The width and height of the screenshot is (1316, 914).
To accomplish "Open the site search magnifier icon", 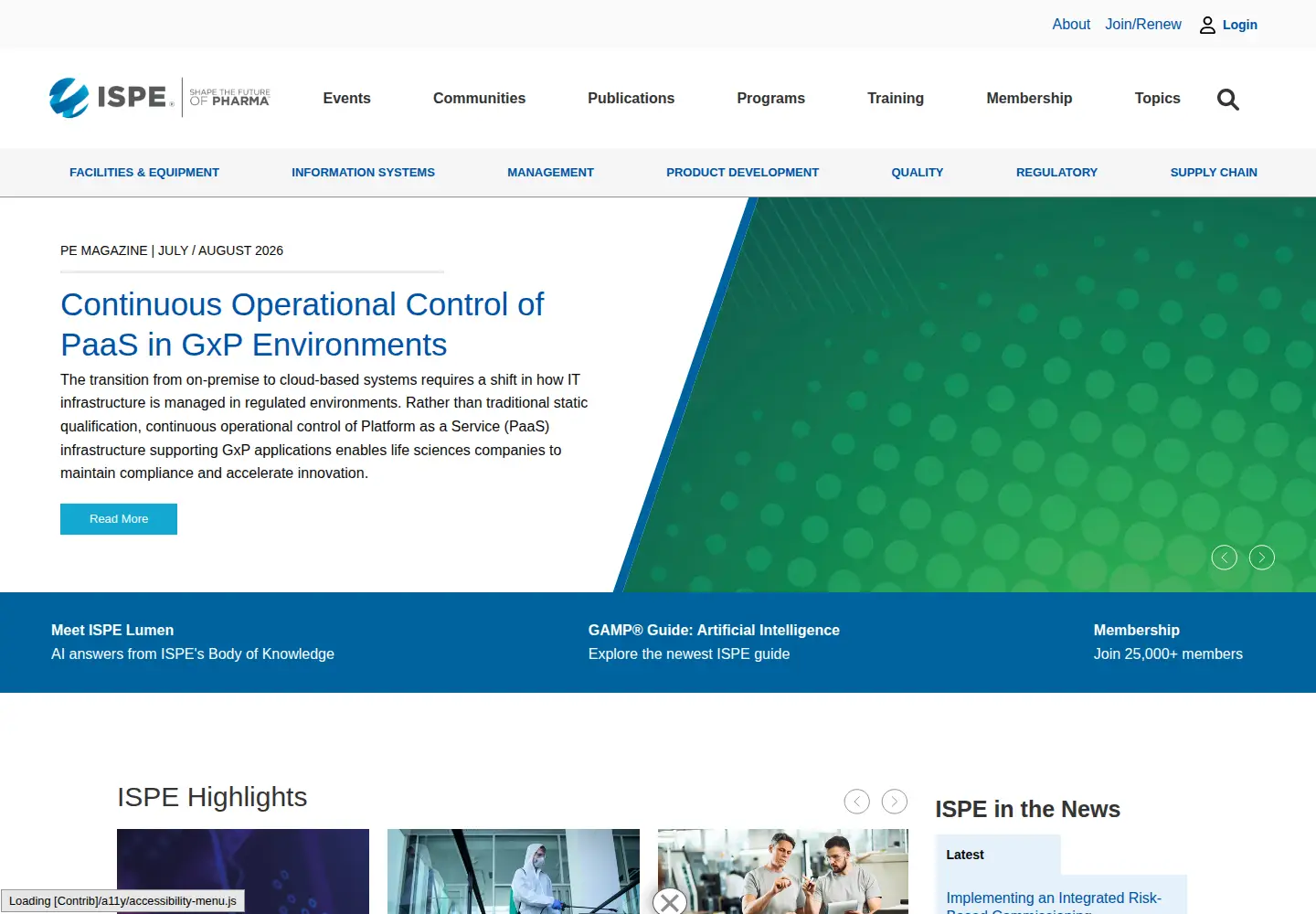I will (x=1228, y=99).
